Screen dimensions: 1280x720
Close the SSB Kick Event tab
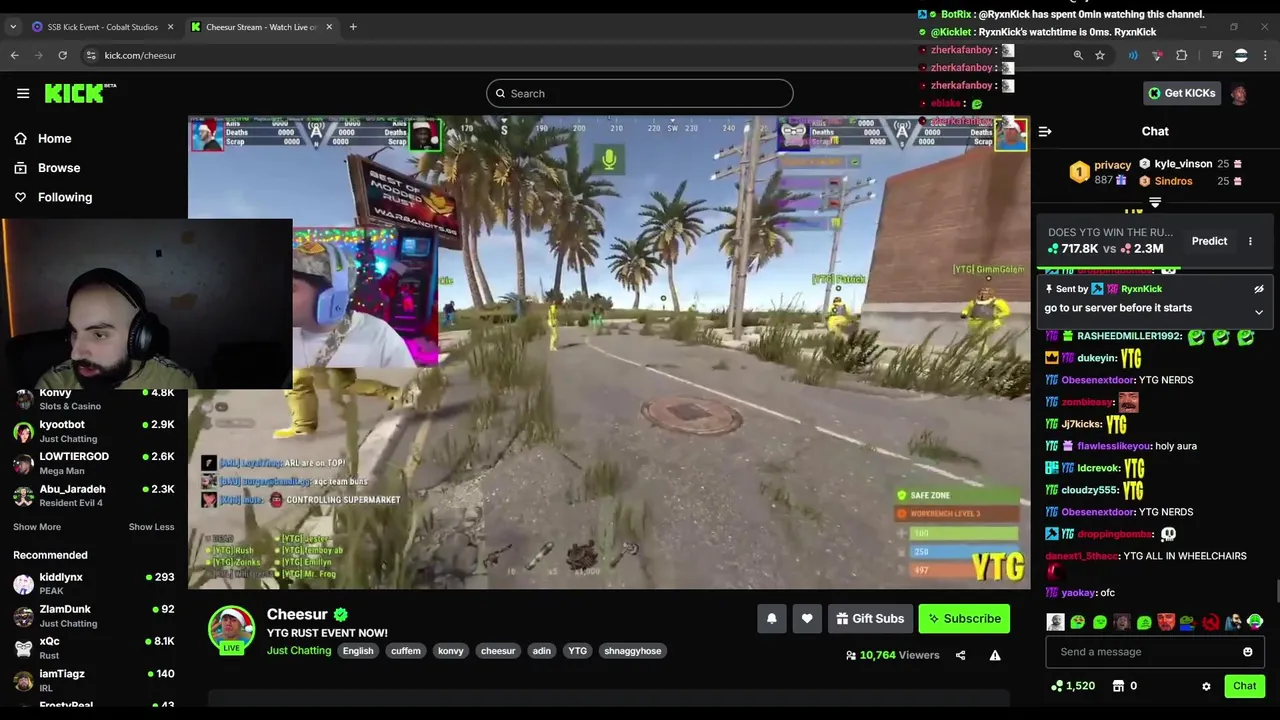point(170,27)
